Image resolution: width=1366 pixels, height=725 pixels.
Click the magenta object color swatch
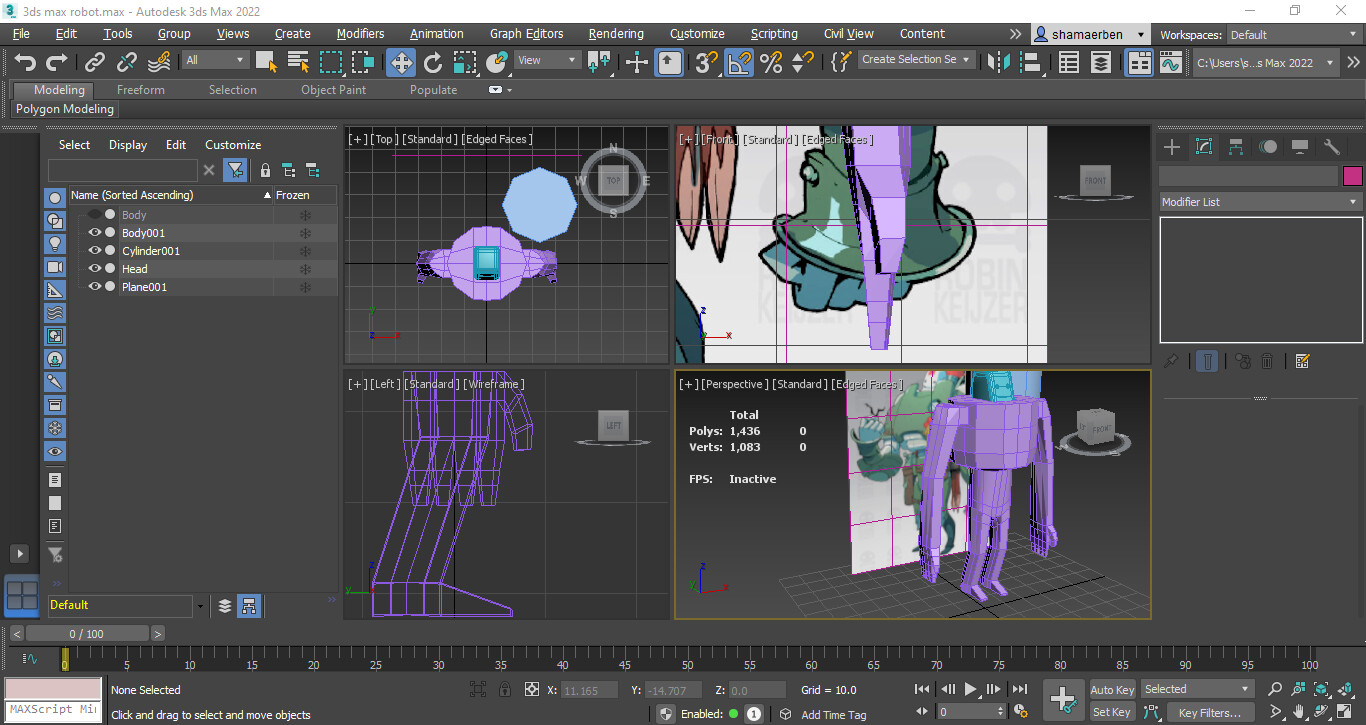pos(1351,175)
